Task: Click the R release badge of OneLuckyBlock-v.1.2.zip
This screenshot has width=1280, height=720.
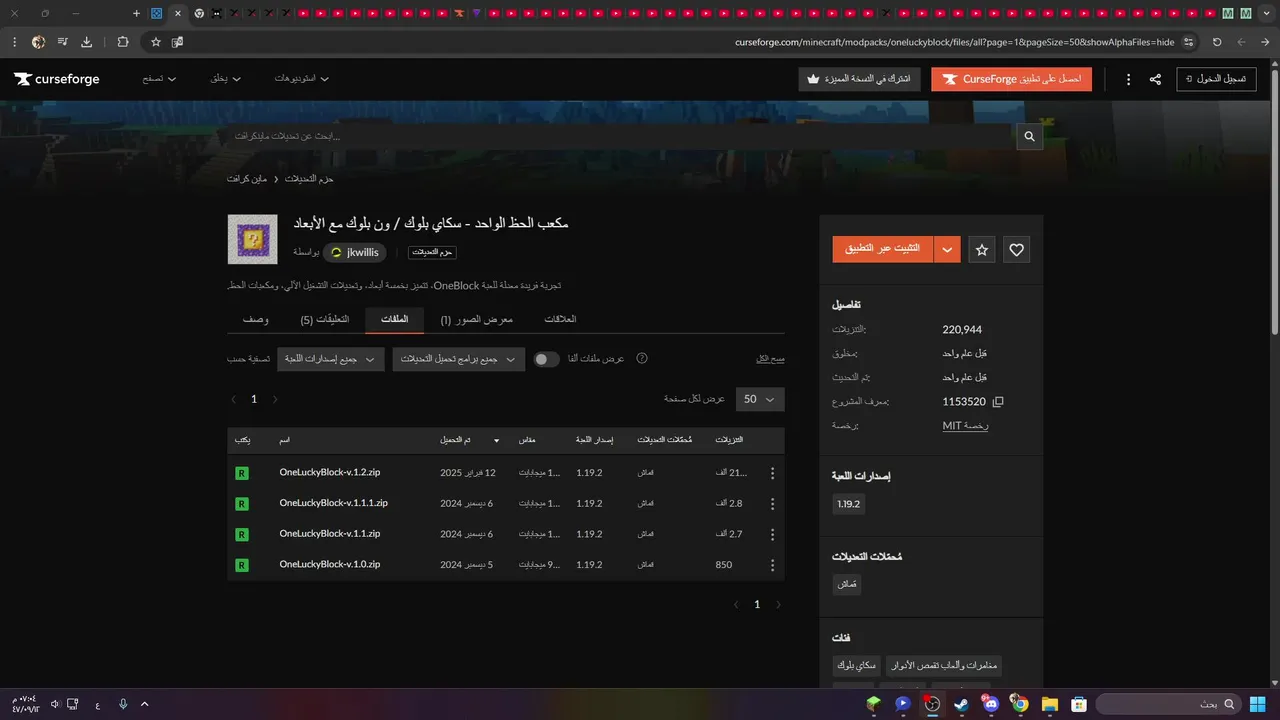Action: [x=242, y=473]
